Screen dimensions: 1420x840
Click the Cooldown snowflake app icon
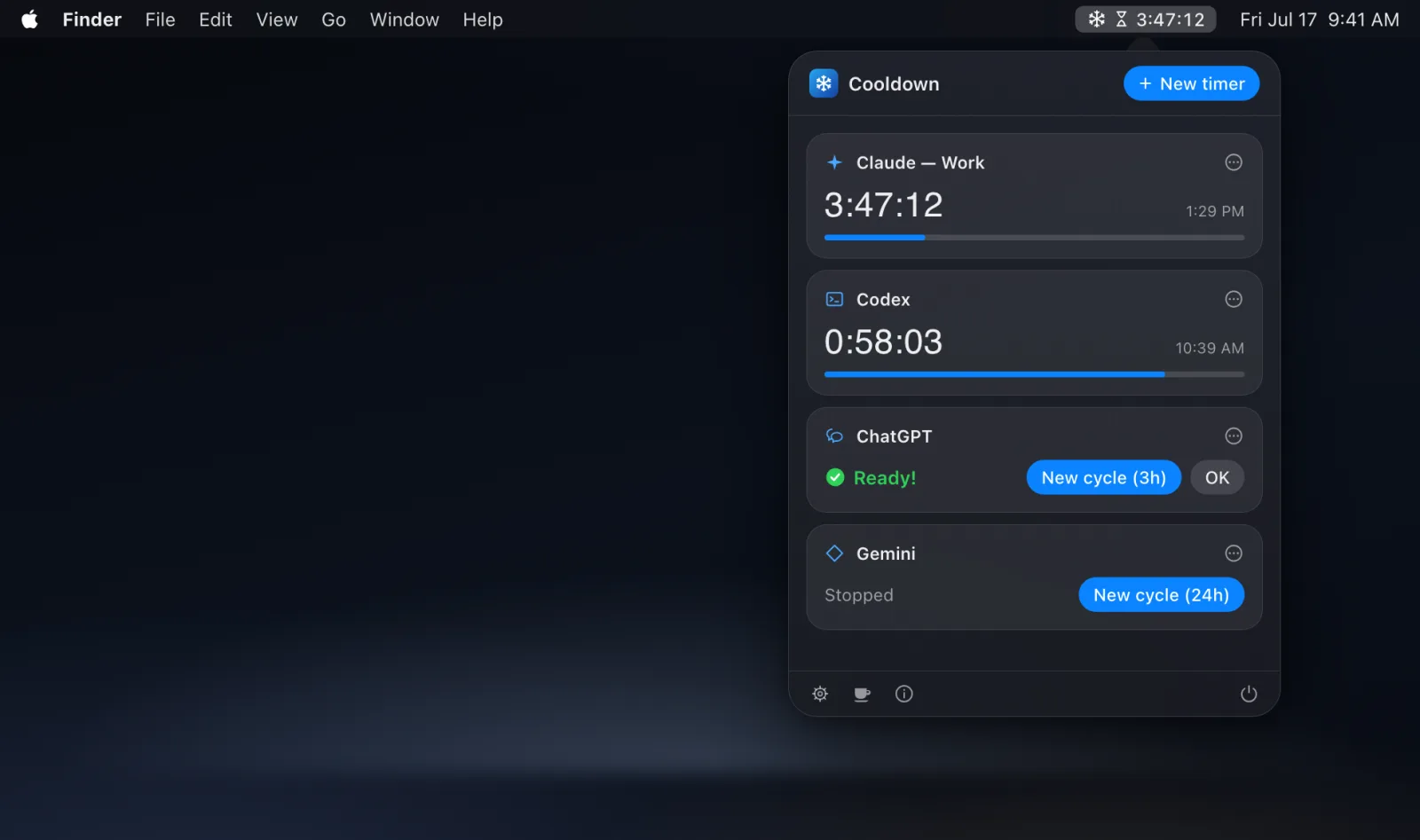tap(823, 83)
